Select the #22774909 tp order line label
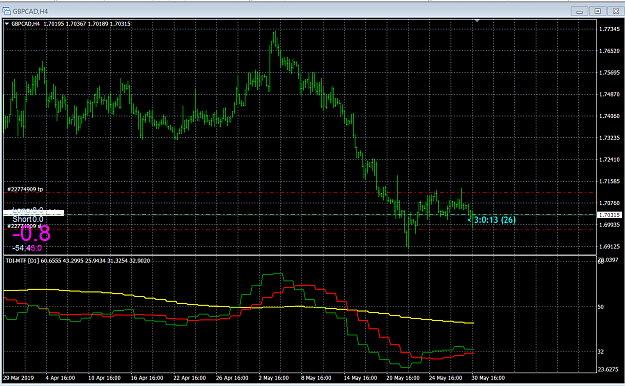 [x=25, y=189]
